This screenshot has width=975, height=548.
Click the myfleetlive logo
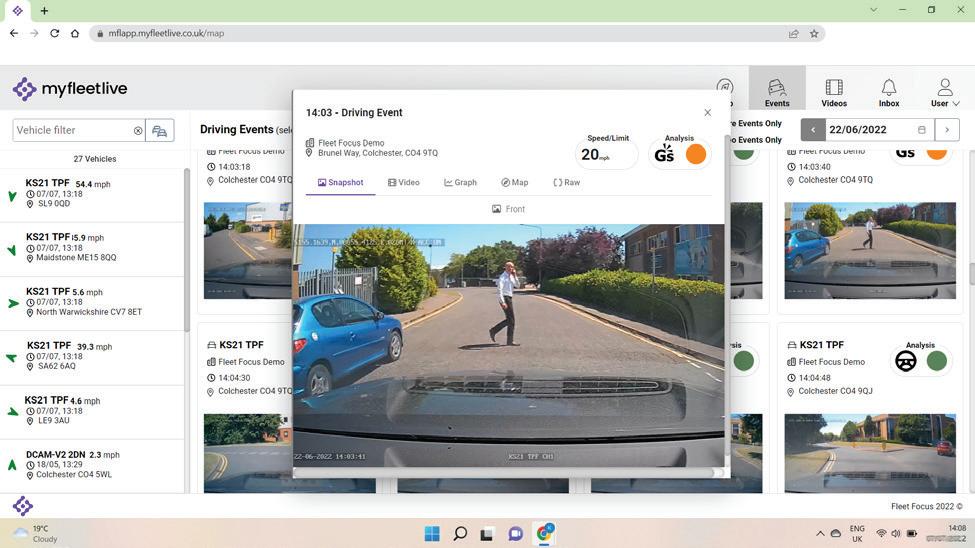pyautogui.click(x=70, y=89)
